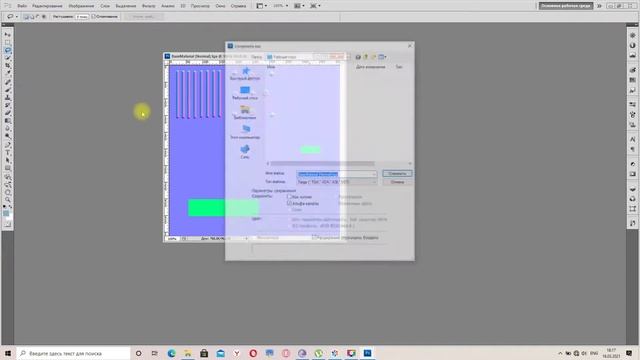
Task: Click the Windows taskbar search box
Action: point(73,353)
